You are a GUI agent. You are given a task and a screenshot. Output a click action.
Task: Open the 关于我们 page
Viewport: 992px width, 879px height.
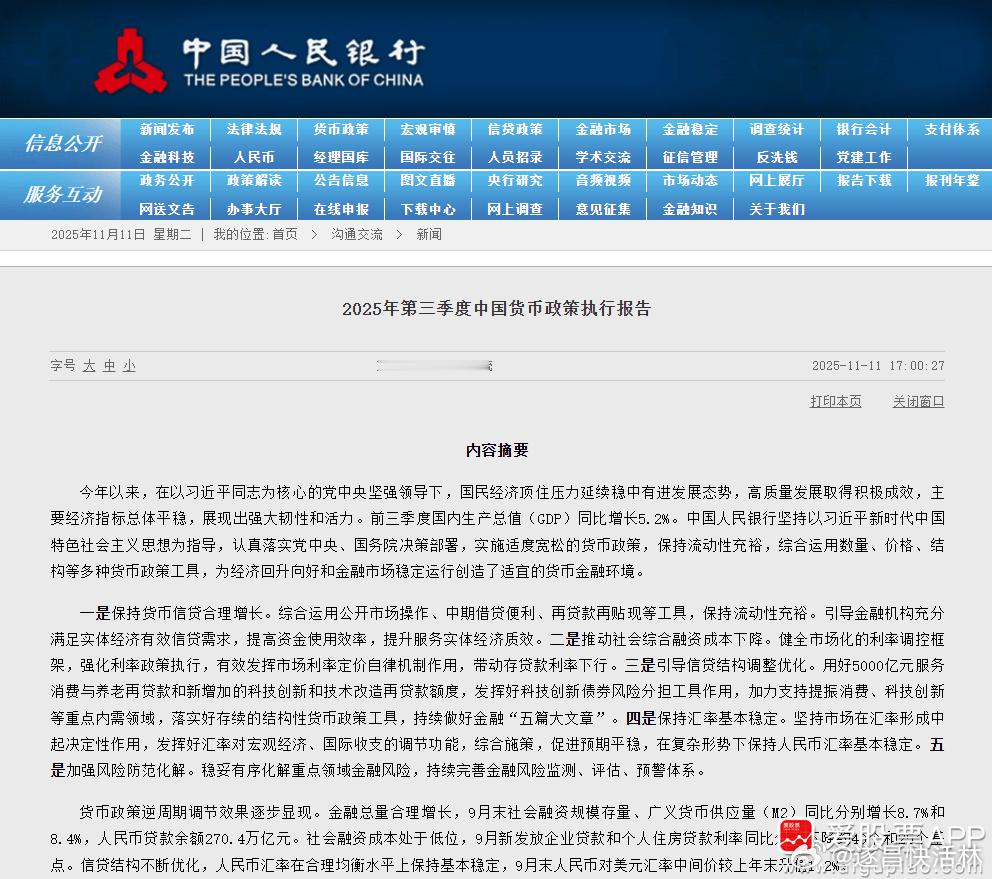point(776,209)
